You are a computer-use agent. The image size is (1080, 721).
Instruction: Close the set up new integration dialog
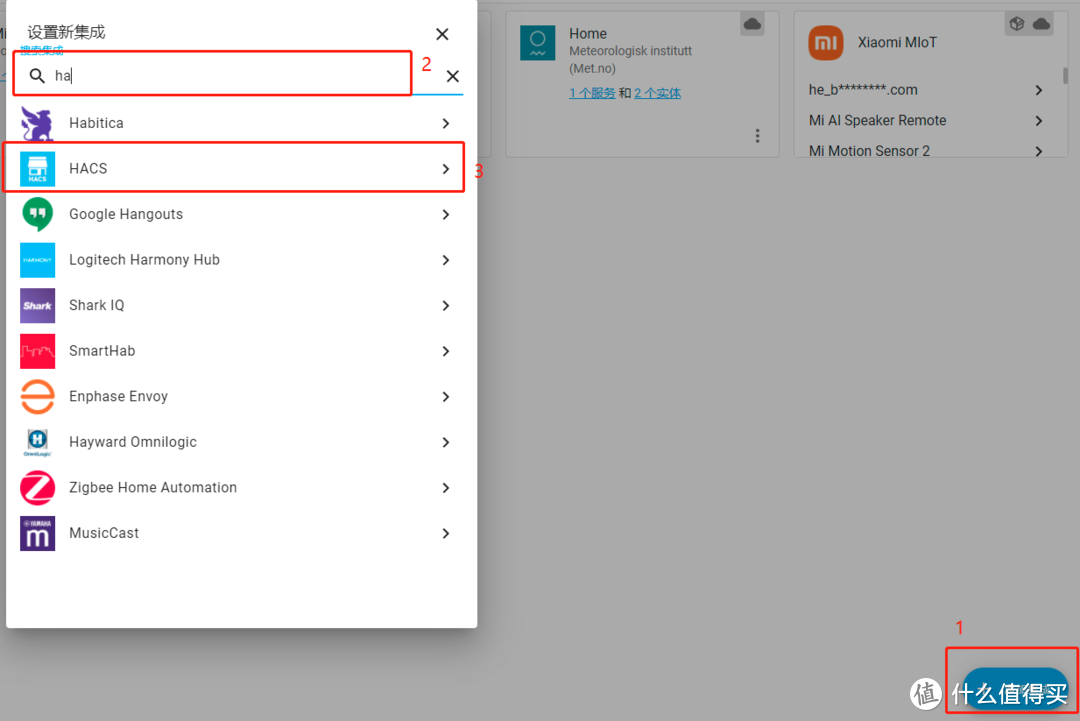tap(442, 34)
